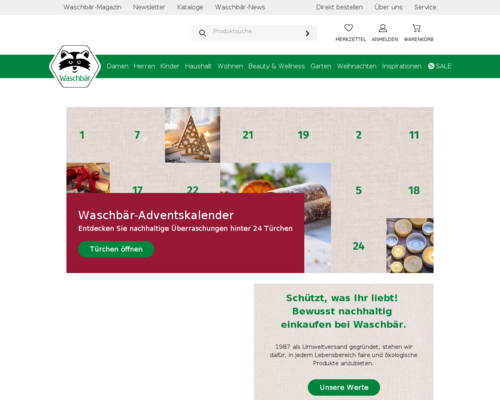
Task: Click the SALE percent icon
Action: 431,66
